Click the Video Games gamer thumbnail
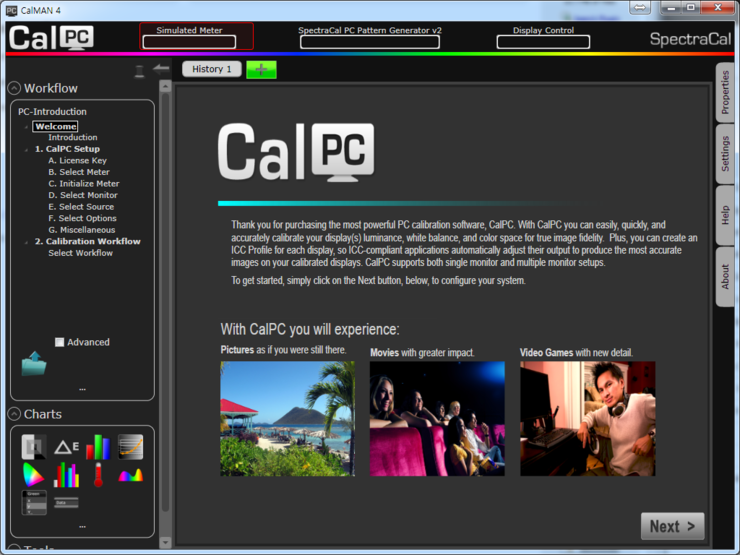The image size is (740, 555). coord(588,419)
